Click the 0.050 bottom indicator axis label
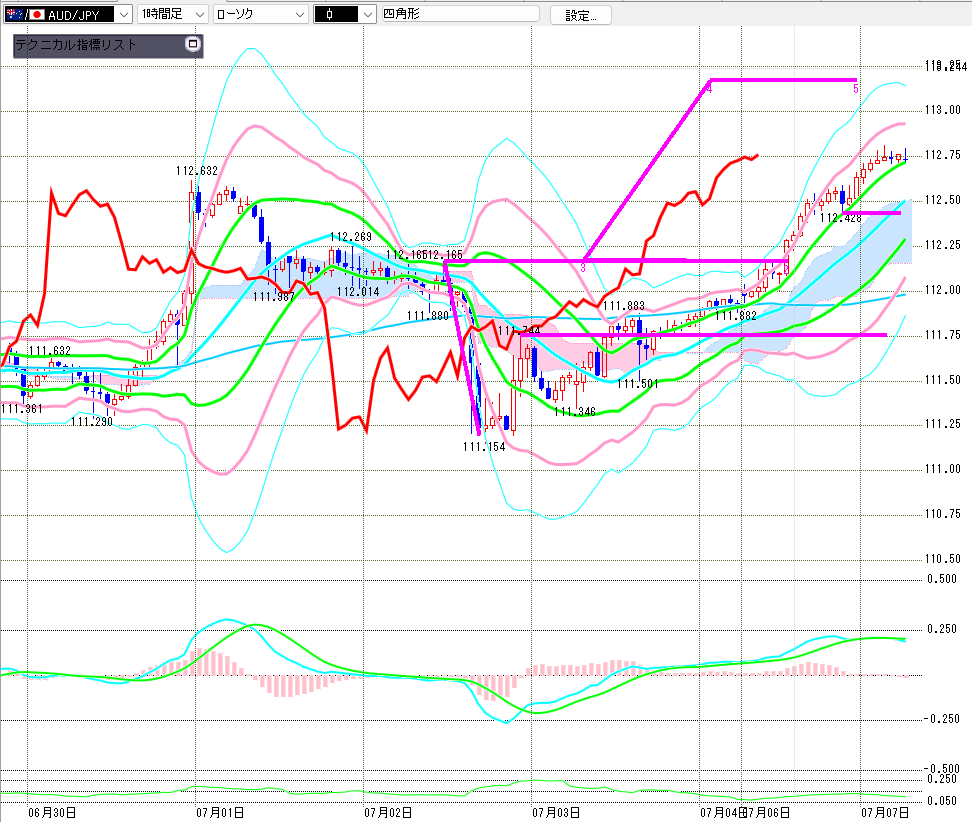Image resolution: width=972 pixels, height=822 pixels. tap(942, 801)
